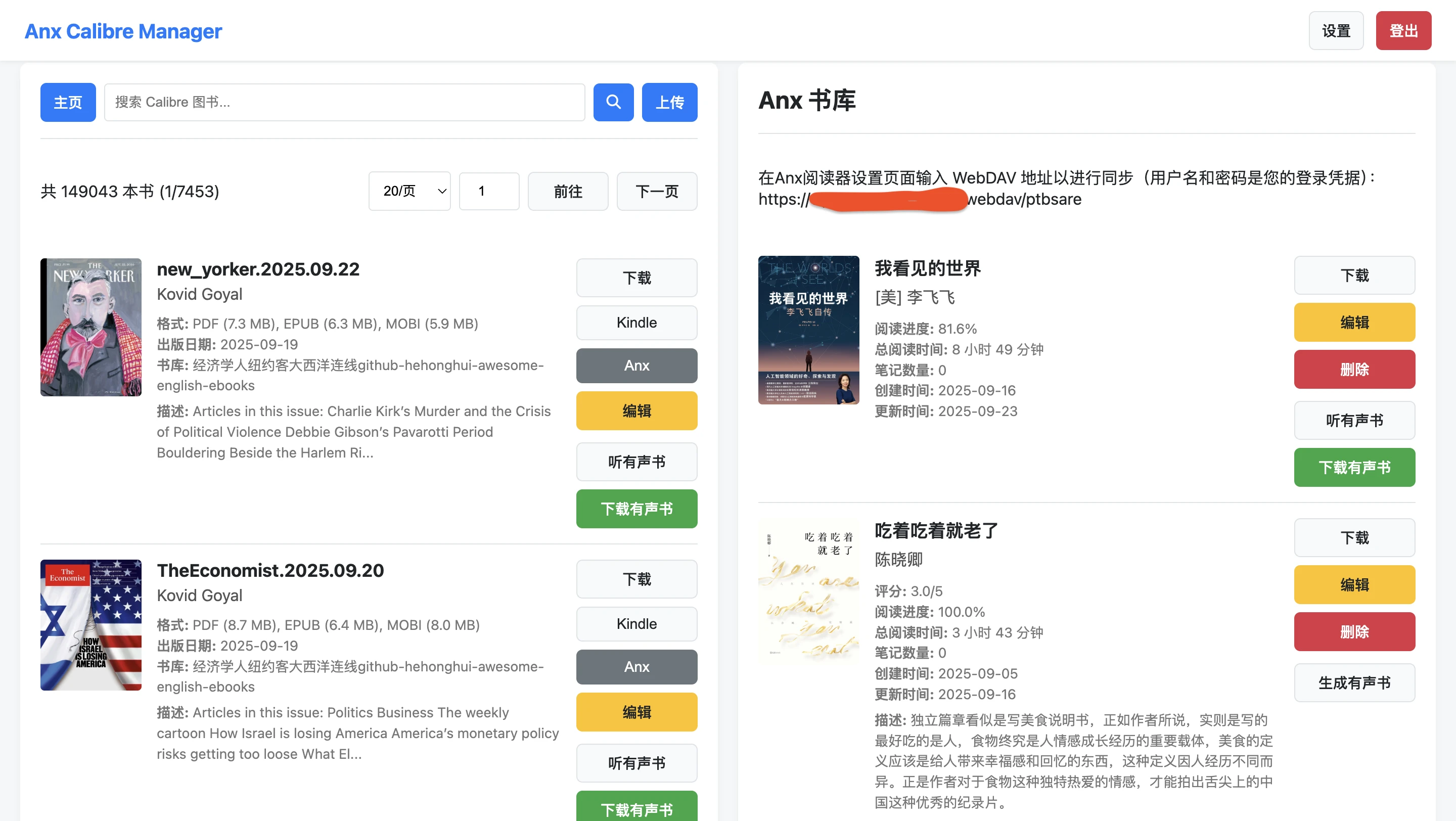This screenshot has width=1456, height=821.
Task: Click the Anx Calibre Manager title link
Action: point(123,30)
